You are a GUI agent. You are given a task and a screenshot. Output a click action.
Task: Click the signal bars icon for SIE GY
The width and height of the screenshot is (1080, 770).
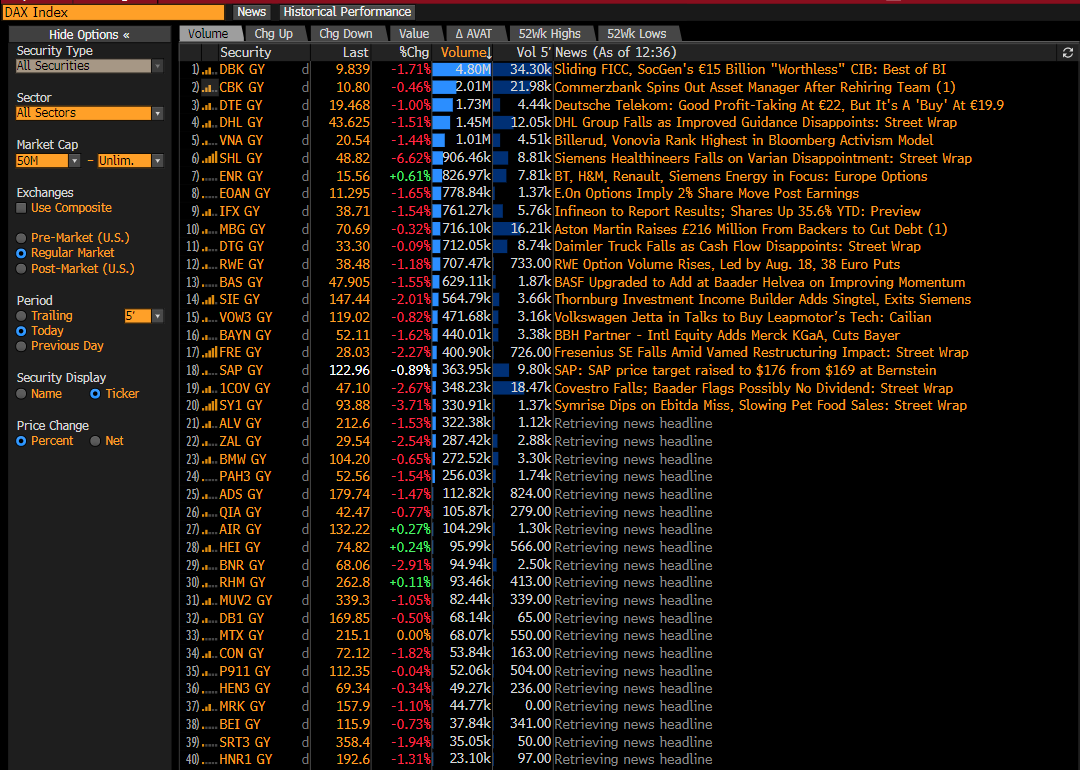point(209,300)
